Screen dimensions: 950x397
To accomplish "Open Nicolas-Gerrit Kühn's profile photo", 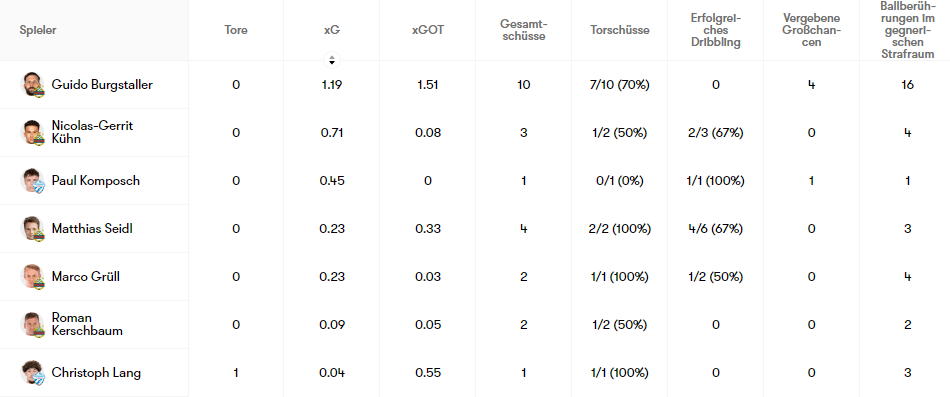I will pyautogui.click(x=33, y=132).
